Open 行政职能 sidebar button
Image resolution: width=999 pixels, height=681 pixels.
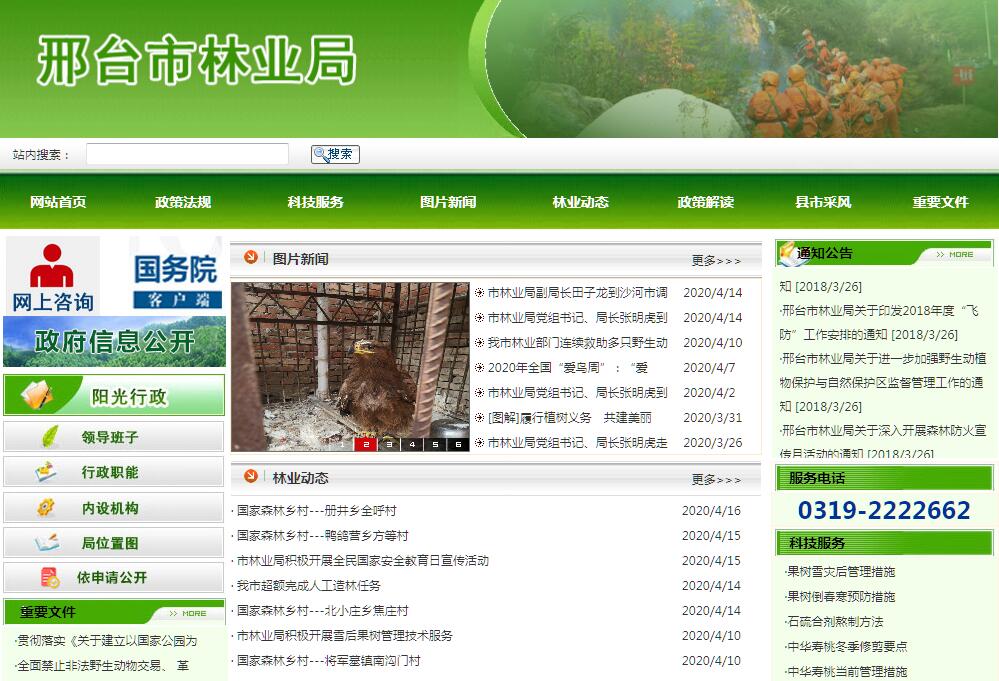pos(114,472)
